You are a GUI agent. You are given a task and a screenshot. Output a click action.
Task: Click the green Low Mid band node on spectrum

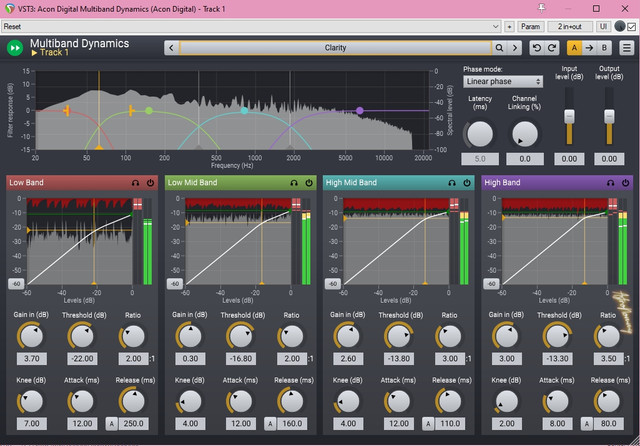pos(149,111)
